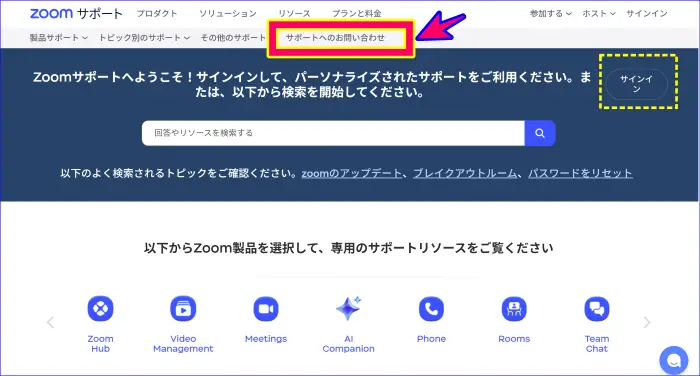The image size is (700, 376).
Task: Open the その他のサポート menu
Action: point(233,38)
